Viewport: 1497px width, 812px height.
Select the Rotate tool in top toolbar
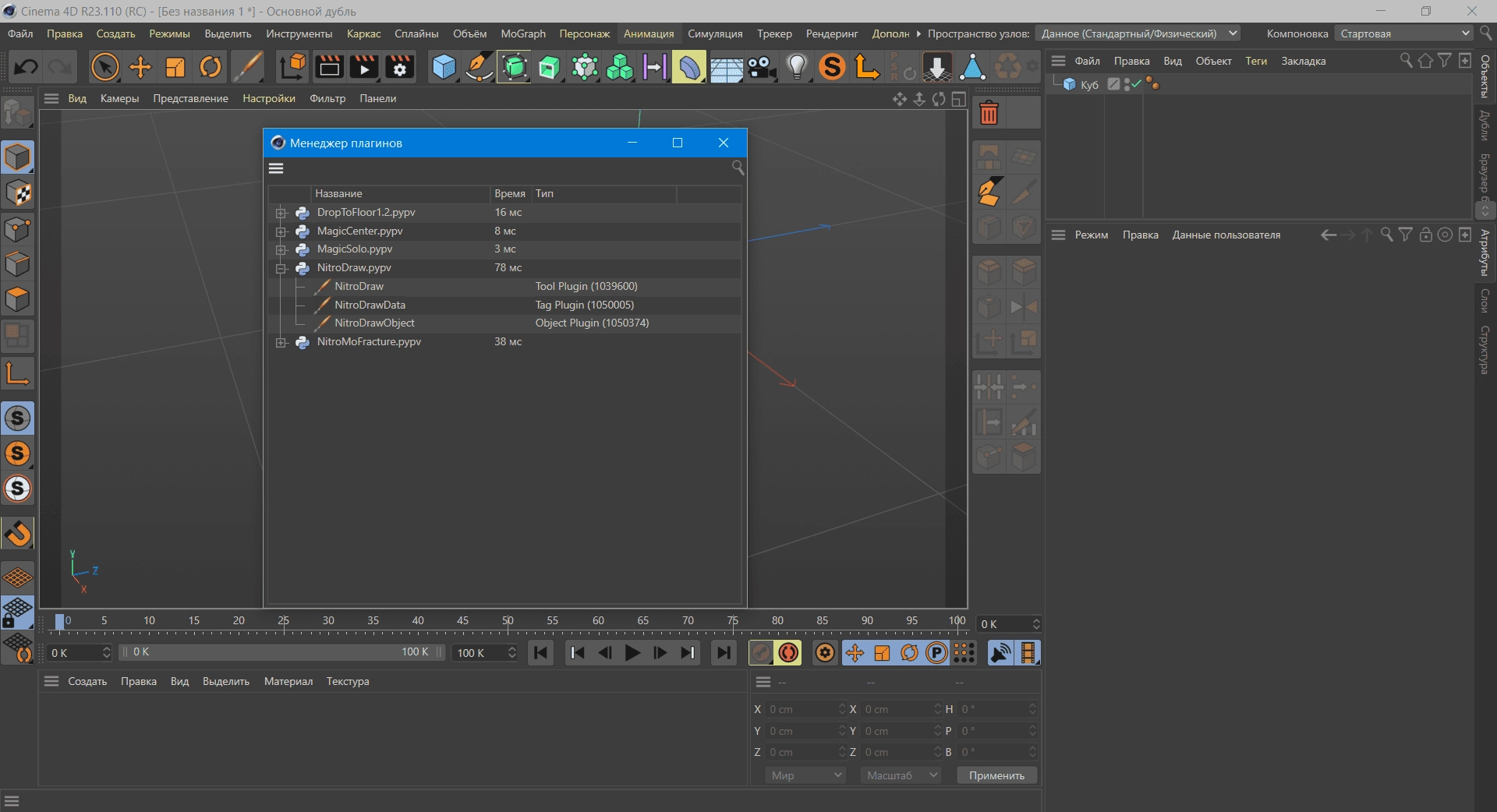pyautogui.click(x=211, y=67)
